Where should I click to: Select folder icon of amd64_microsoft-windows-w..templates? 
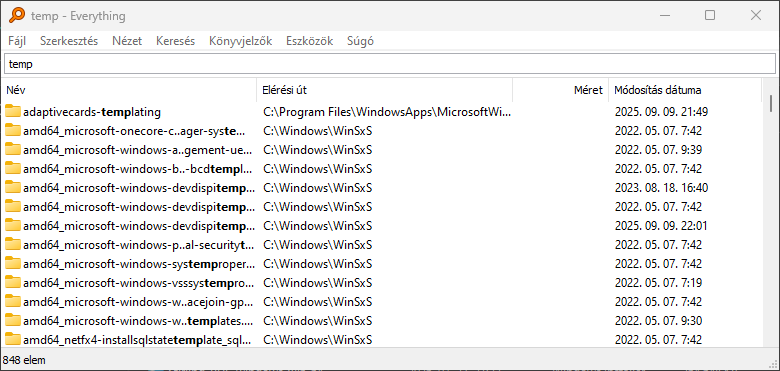12,321
